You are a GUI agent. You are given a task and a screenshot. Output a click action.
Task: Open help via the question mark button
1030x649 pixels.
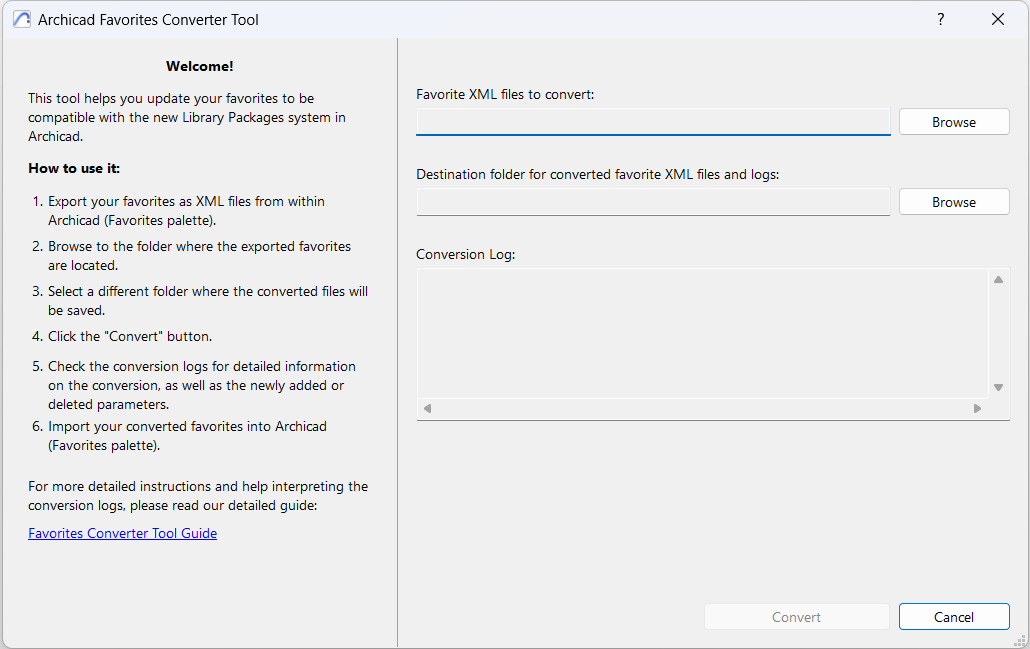940,19
